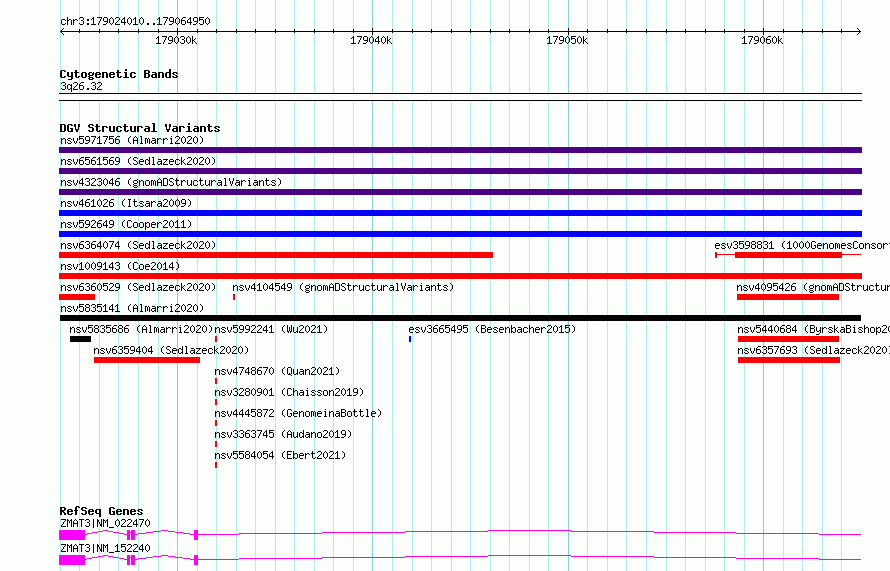The width and height of the screenshot is (890, 571).
Task: Open nsv4323046 (gnomADStructuralVariants) variant label
Action: pyautogui.click(x=171, y=182)
